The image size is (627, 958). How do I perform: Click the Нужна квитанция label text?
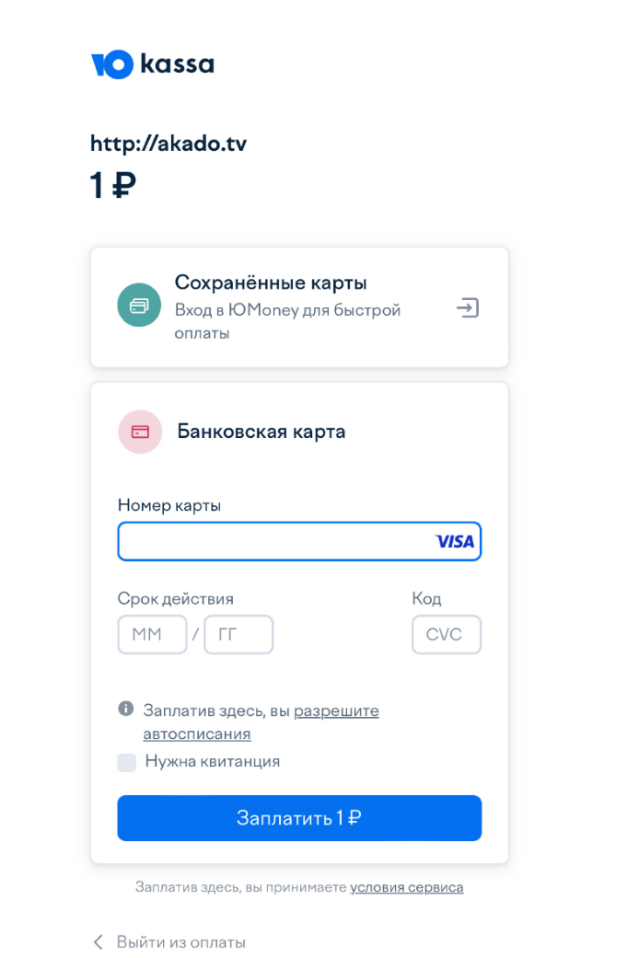pos(212,761)
